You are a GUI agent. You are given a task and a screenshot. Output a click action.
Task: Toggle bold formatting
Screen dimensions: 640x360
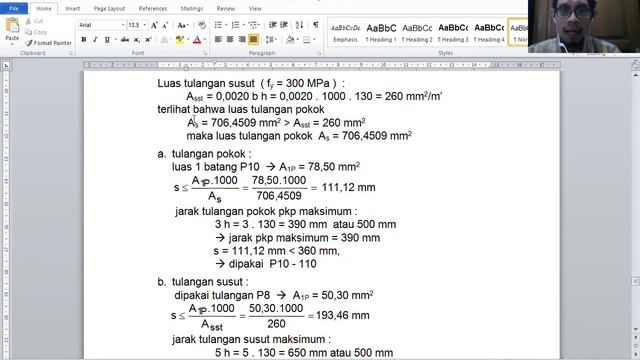(x=84, y=40)
